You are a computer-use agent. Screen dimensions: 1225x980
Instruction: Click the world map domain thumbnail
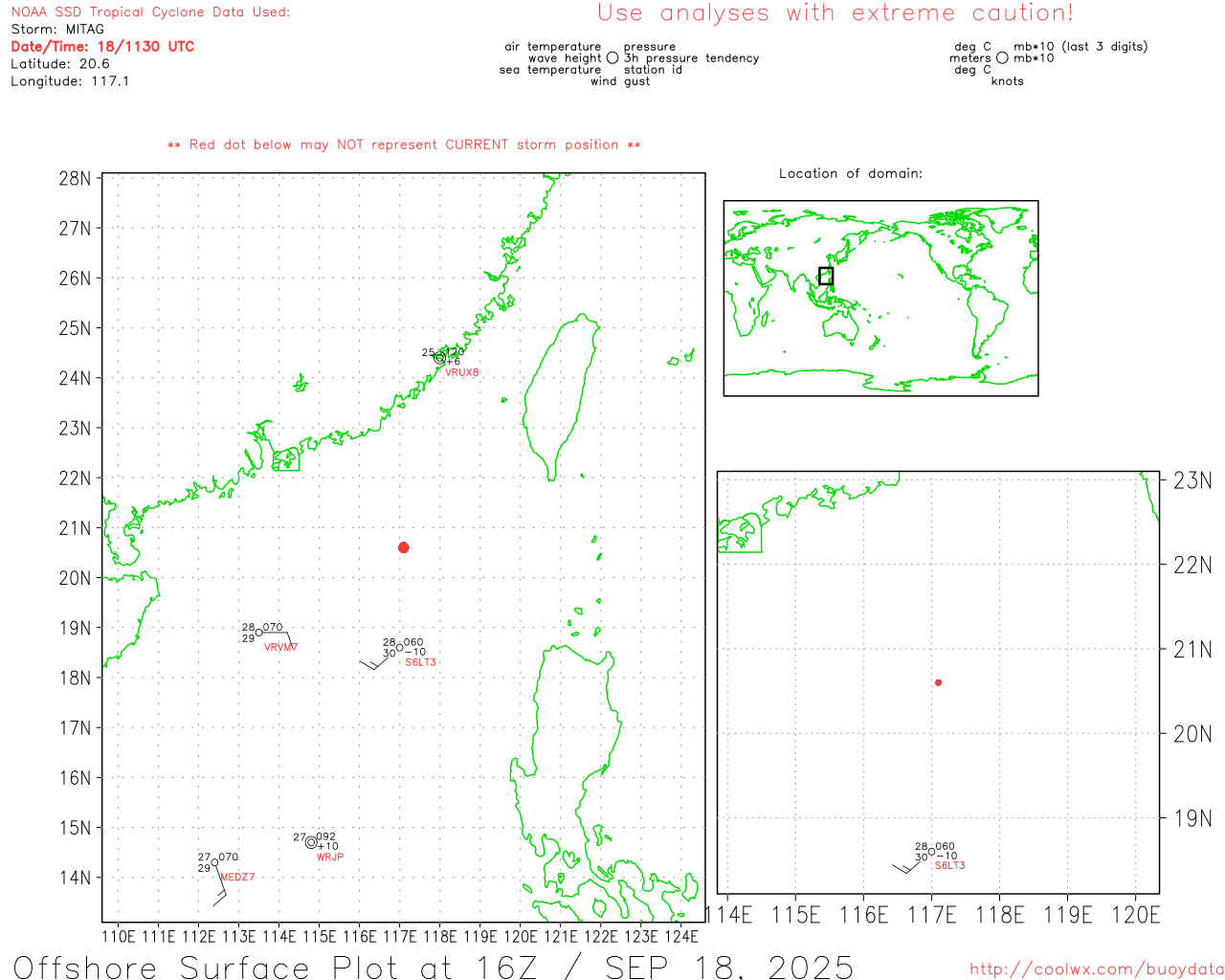880,298
